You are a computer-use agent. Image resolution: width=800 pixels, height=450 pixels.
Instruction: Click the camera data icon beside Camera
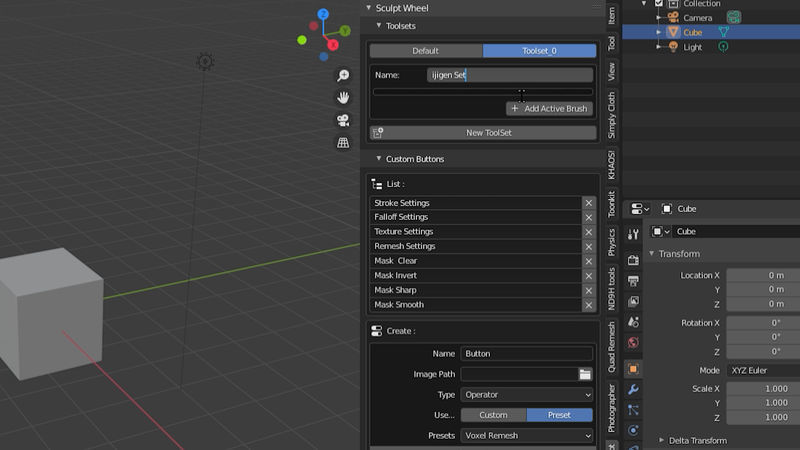(734, 17)
